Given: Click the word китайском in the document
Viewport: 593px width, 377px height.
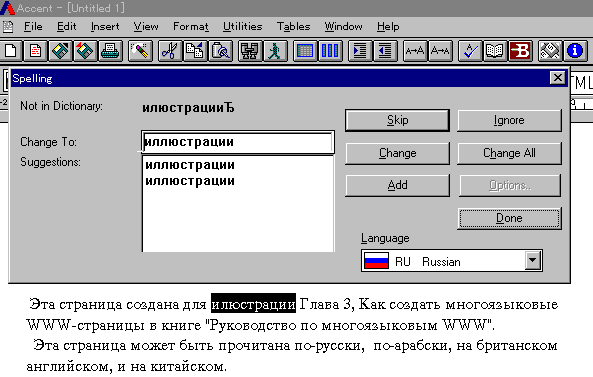Looking at the screenshot, I should point(188,366).
